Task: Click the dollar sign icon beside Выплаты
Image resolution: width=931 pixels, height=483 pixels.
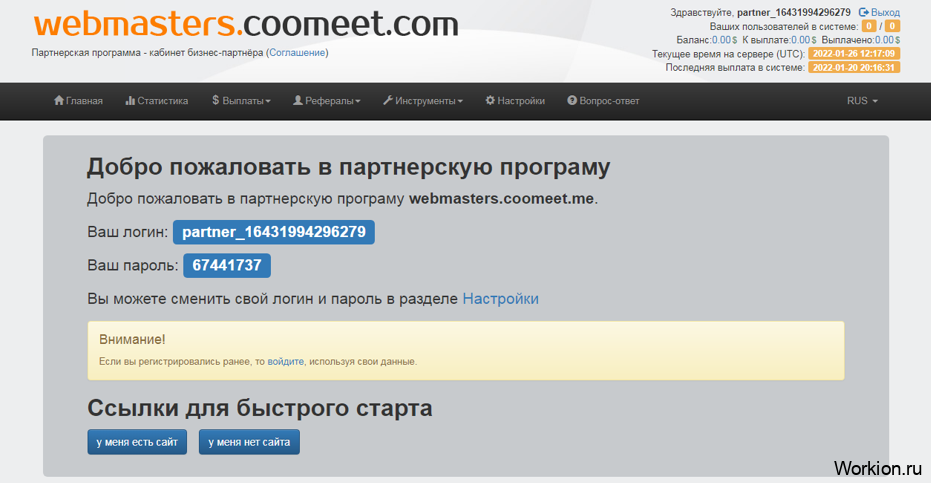Action: tap(216, 100)
